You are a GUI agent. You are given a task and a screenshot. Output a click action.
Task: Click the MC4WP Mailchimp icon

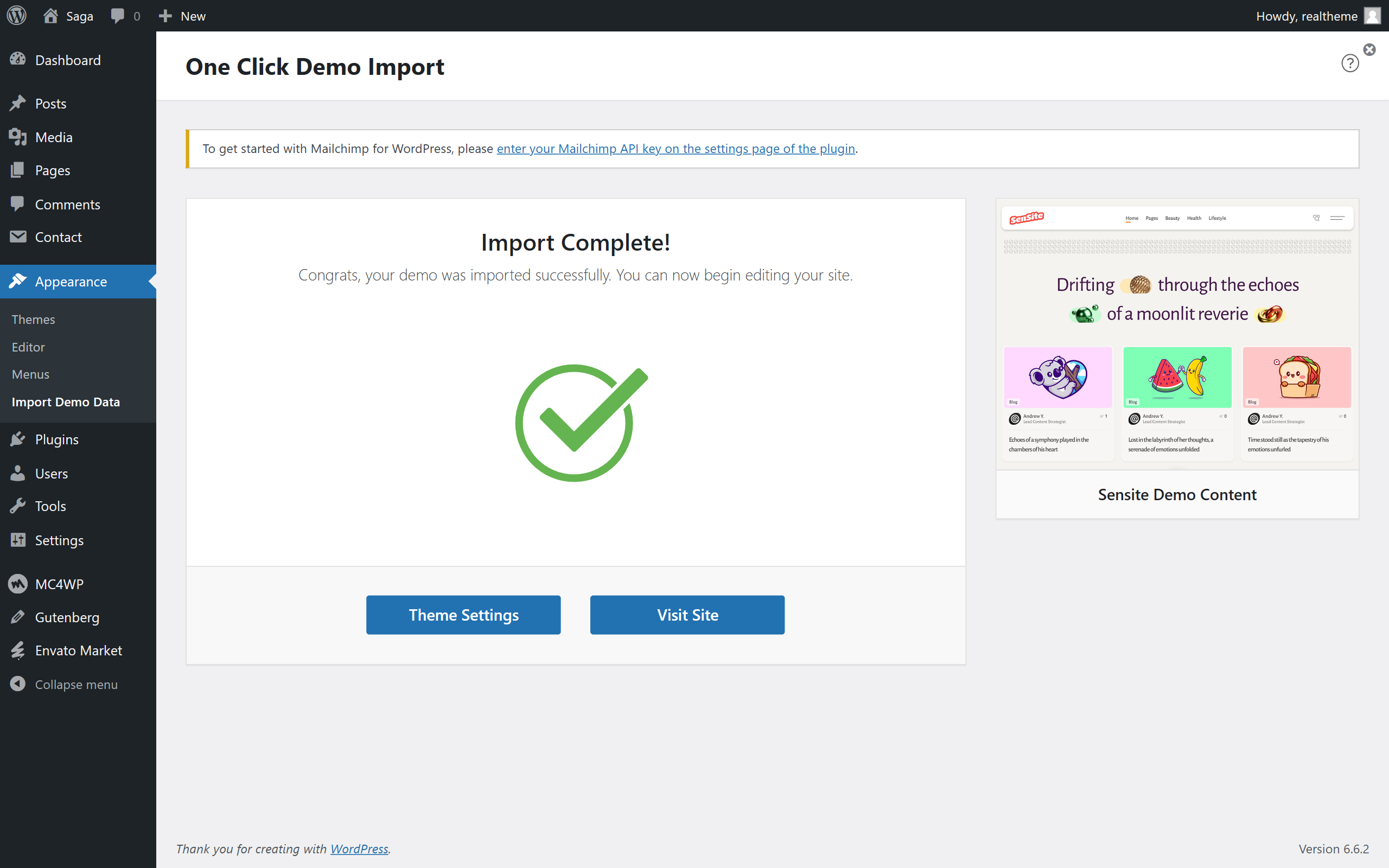click(x=18, y=584)
